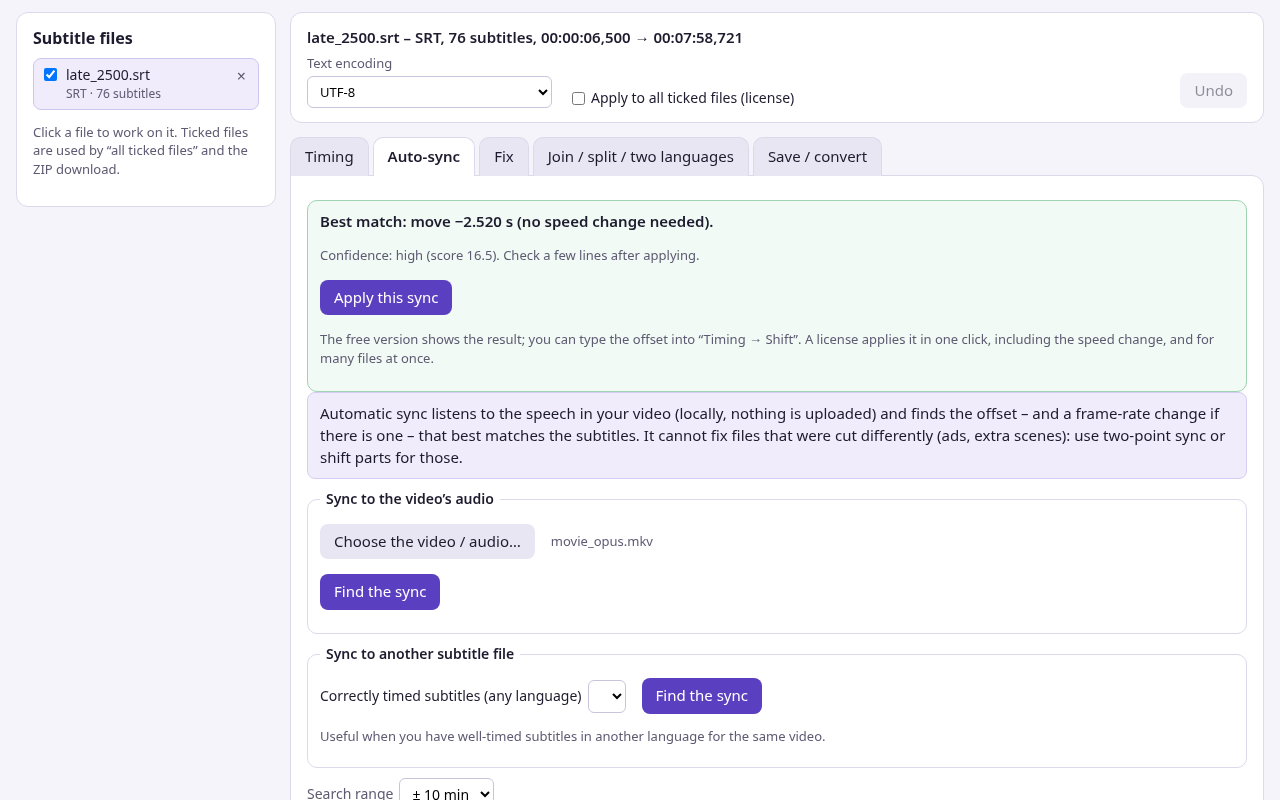
Task: Click the Sync to another subtitle file legend
Action: [x=420, y=654]
